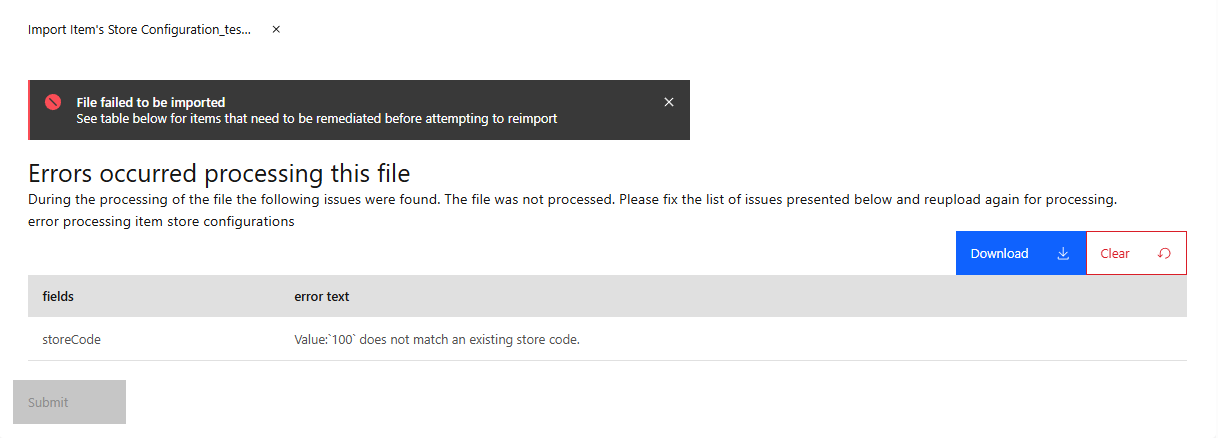This screenshot has width=1218, height=438.
Task: Select the storeCode cell in the table
Action: [71, 339]
